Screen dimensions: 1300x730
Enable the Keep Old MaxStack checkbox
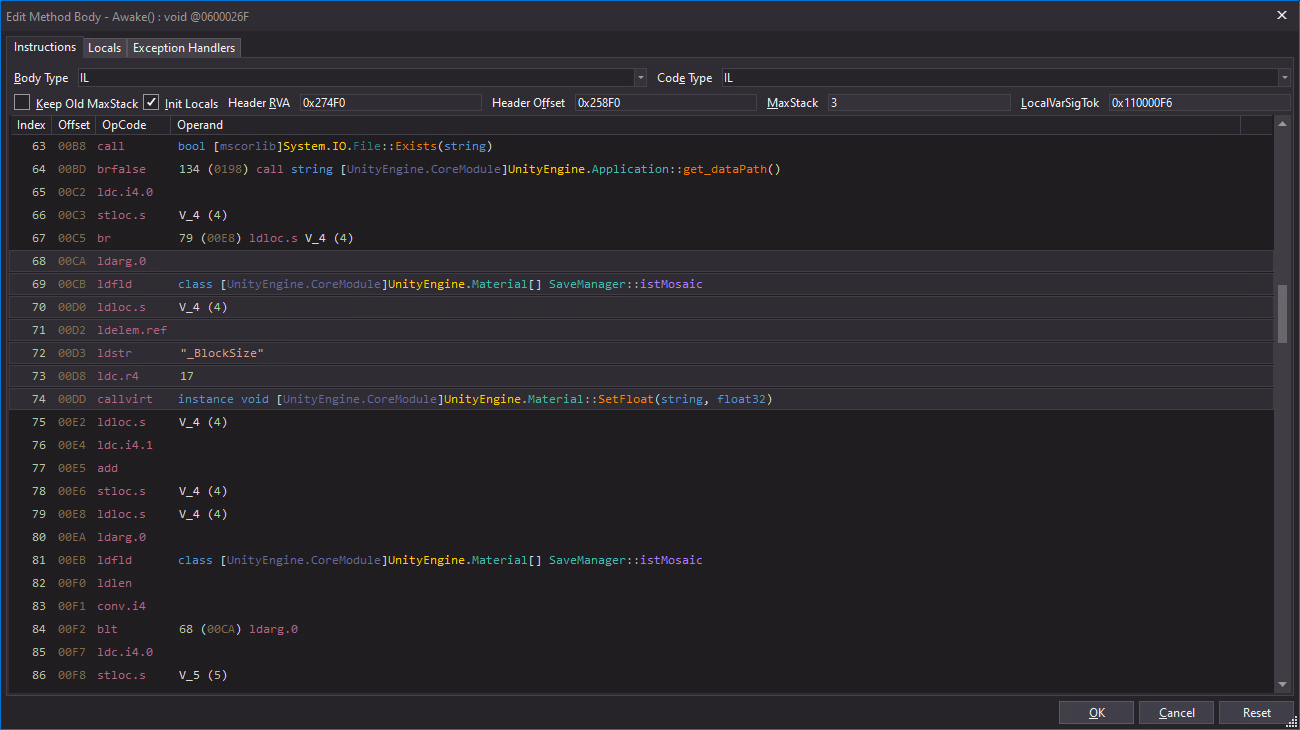click(x=22, y=103)
